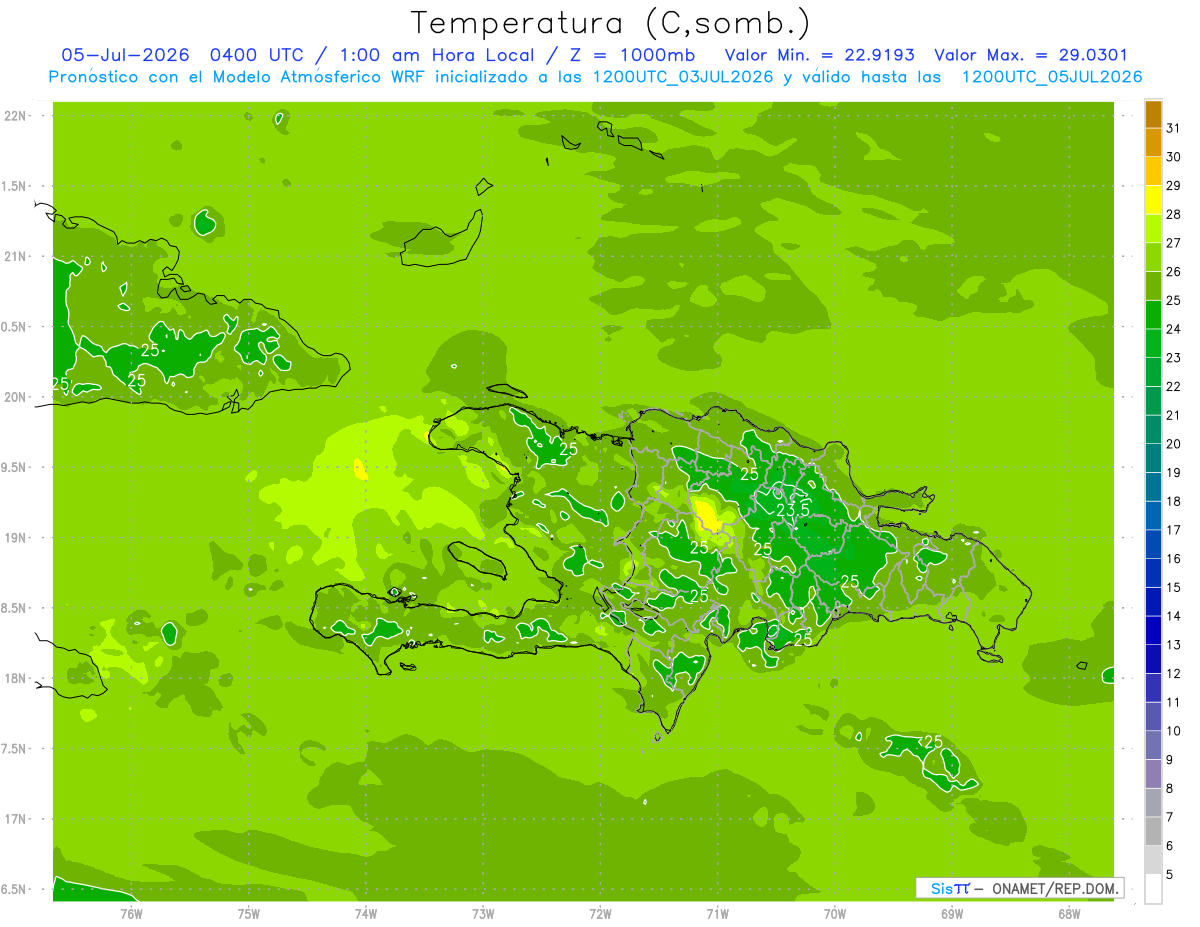This screenshot has height=927, width=1200.
Task: Pick the purple swatch between 9 and 10
Action: click(x=1153, y=746)
